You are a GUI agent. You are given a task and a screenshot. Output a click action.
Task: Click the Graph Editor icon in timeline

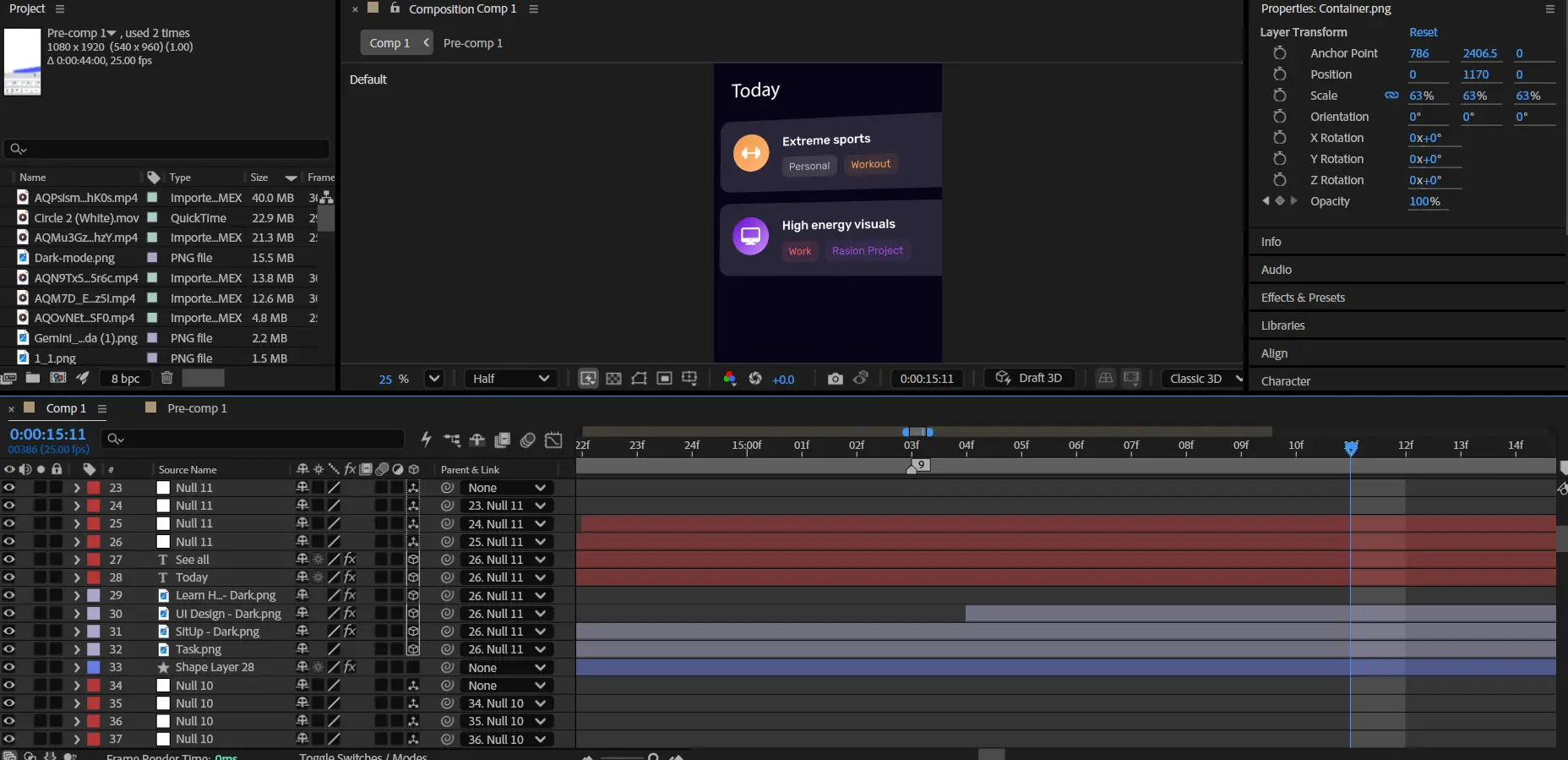click(553, 440)
